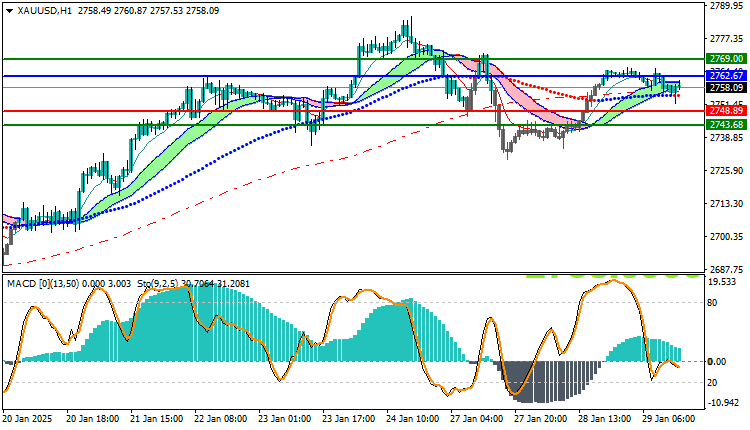The height and width of the screenshot is (430, 750).
Task: Click the 28 Jan 13:00 time axis label
Action: [x=605, y=419]
